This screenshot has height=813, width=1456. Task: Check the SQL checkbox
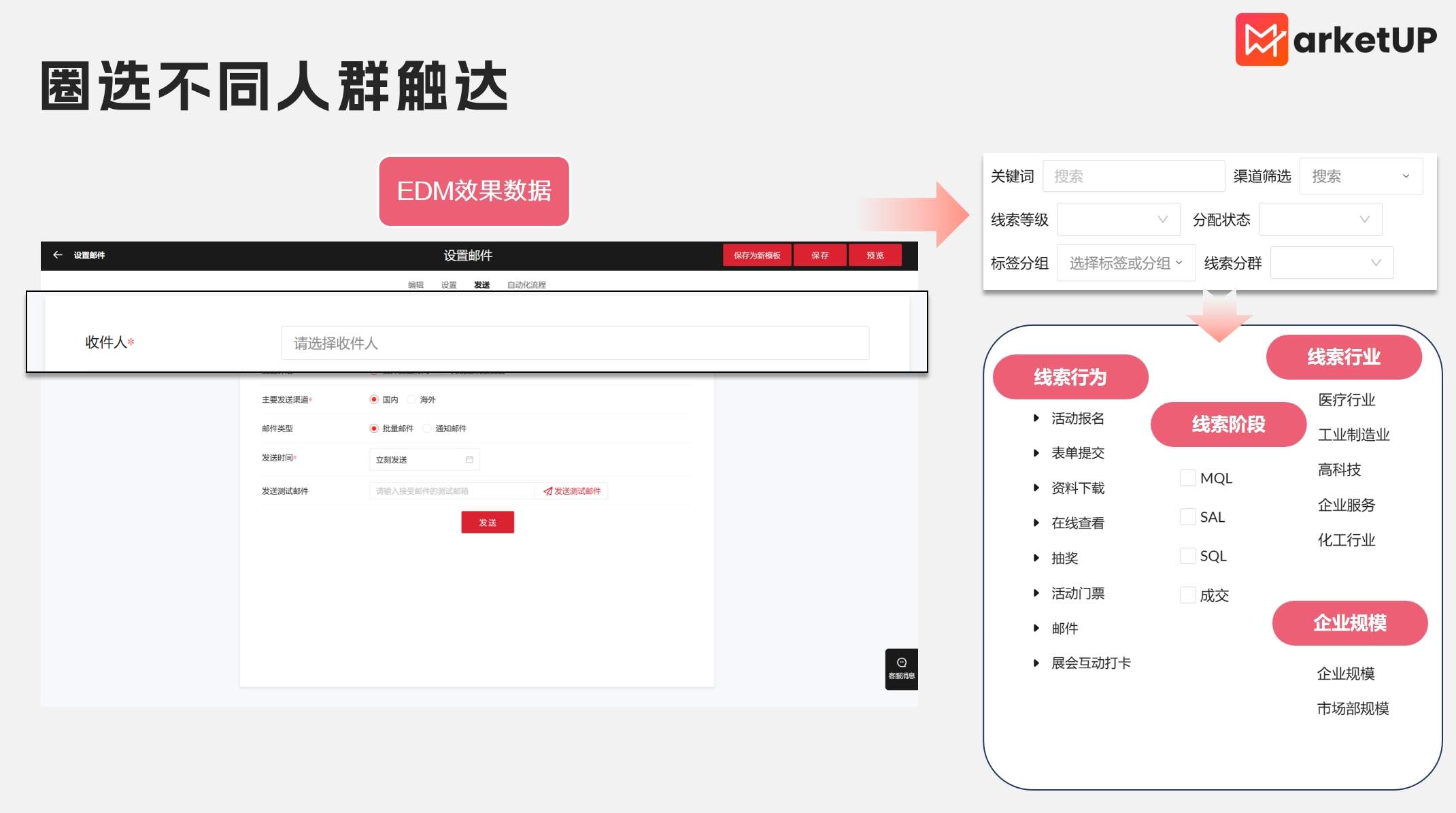pos(1187,556)
